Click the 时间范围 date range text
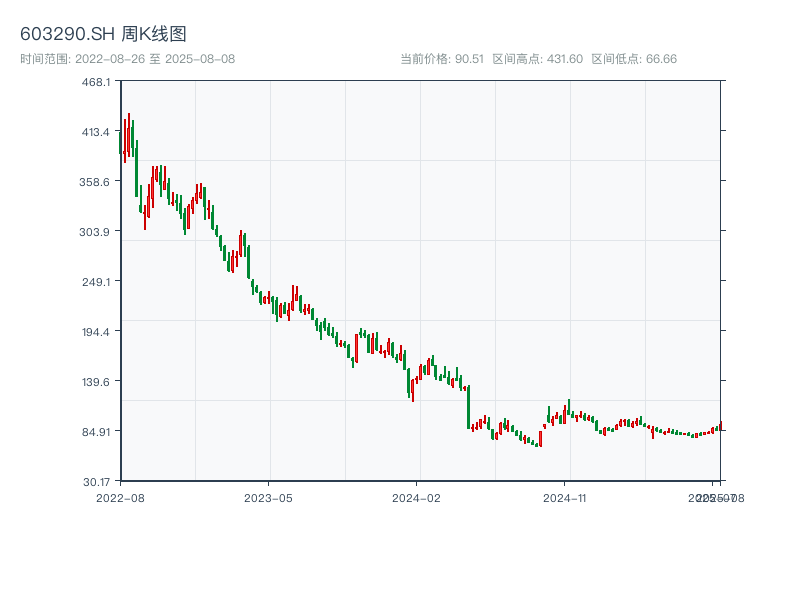 tap(127, 59)
